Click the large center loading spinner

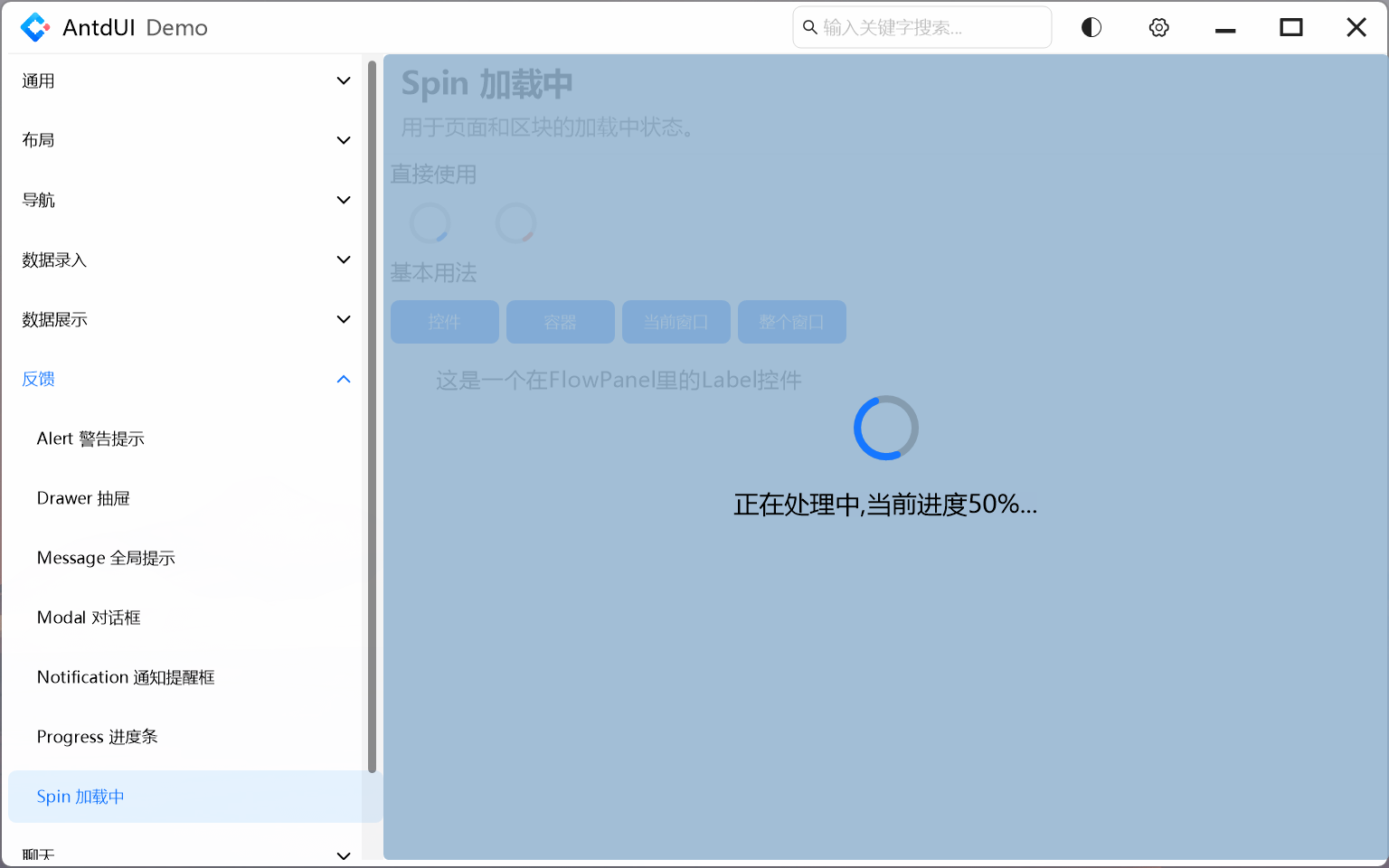(885, 428)
